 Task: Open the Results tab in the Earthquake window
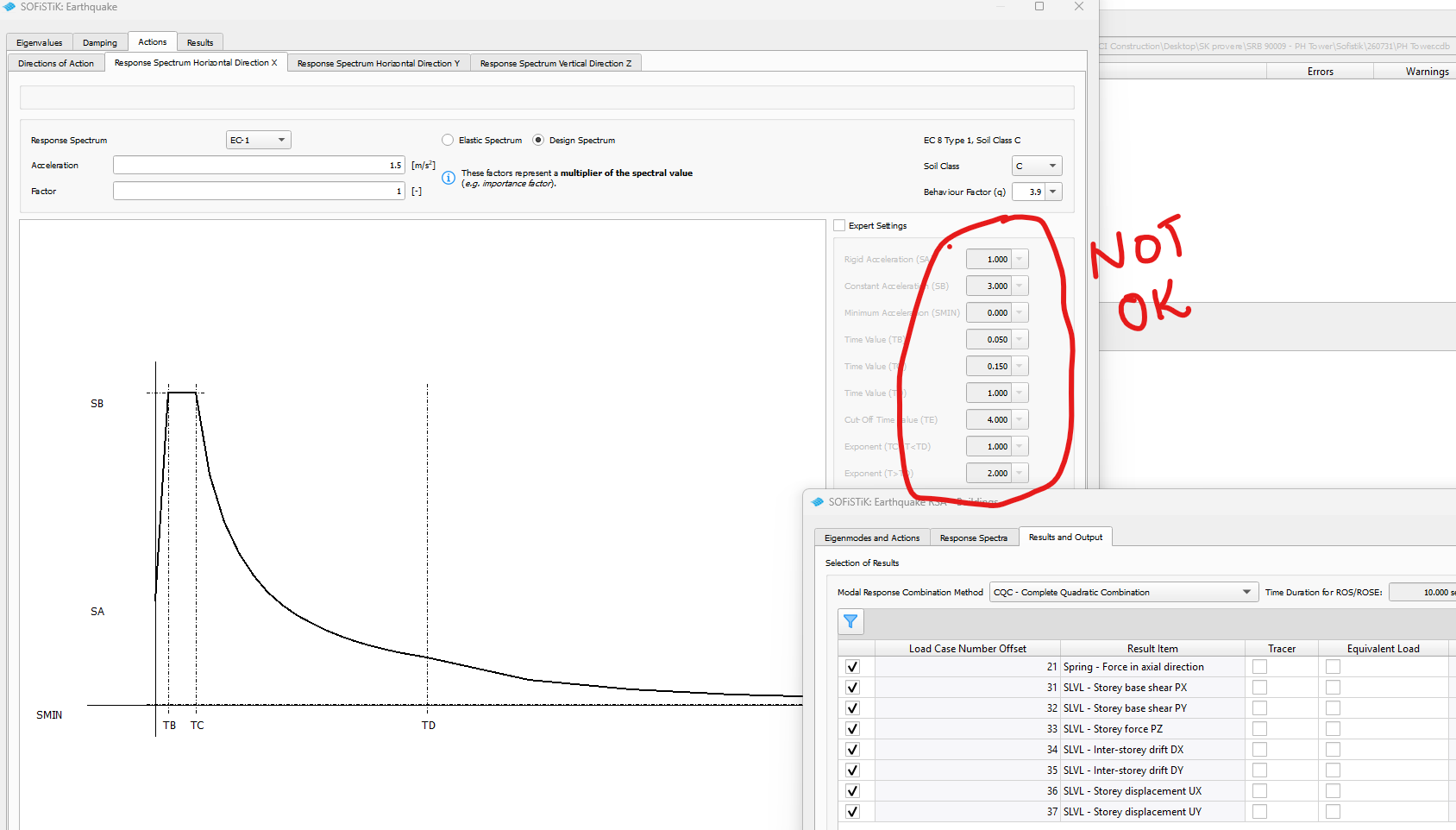click(200, 42)
